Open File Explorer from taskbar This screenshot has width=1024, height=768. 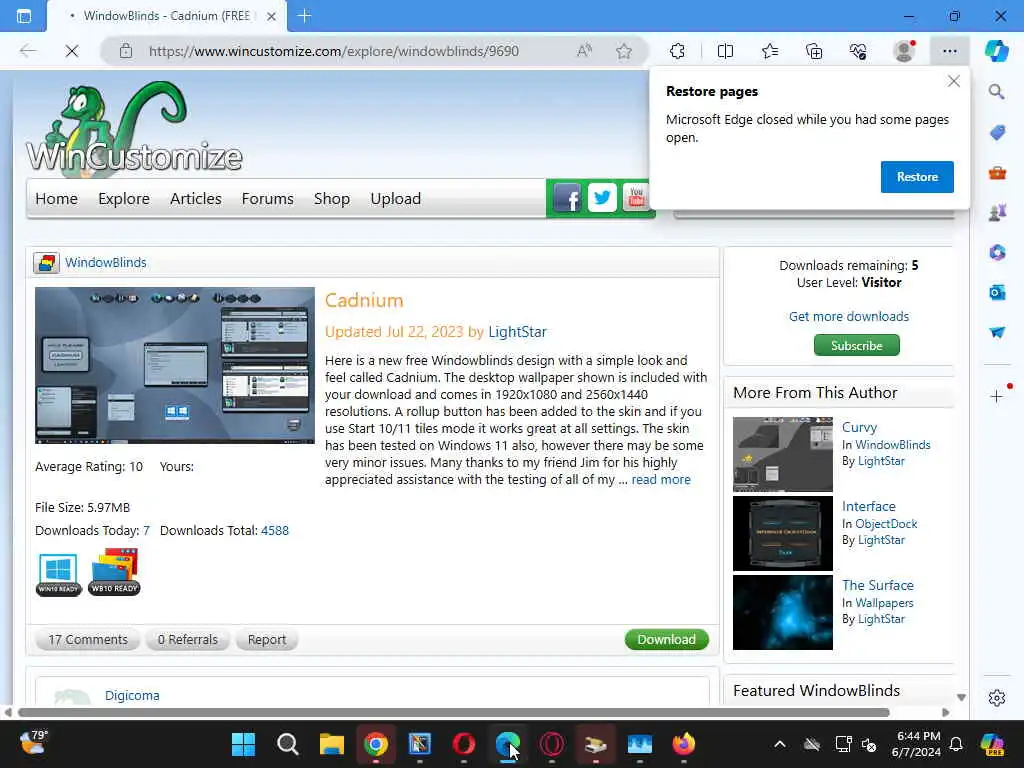tap(332, 744)
